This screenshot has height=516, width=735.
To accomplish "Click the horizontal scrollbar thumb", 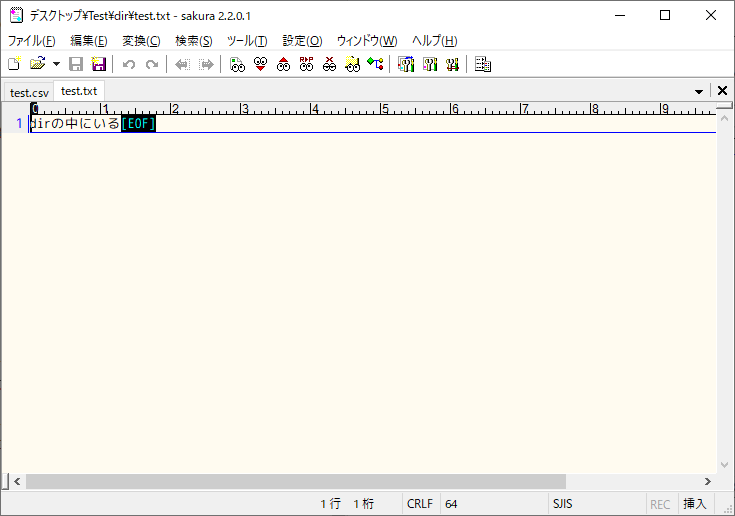I will tap(296, 481).
